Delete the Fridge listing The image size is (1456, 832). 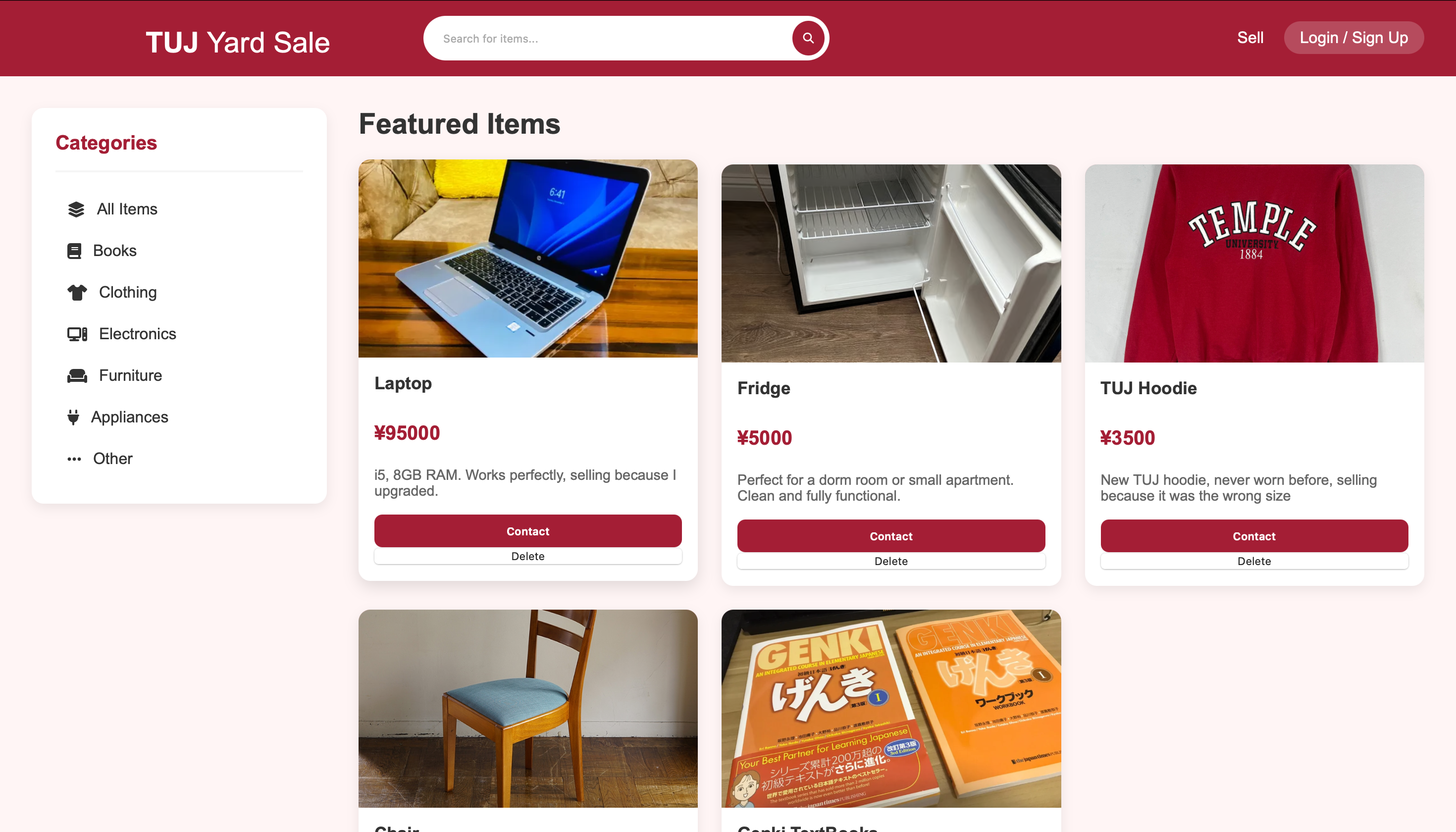click(x=891, y=561)
